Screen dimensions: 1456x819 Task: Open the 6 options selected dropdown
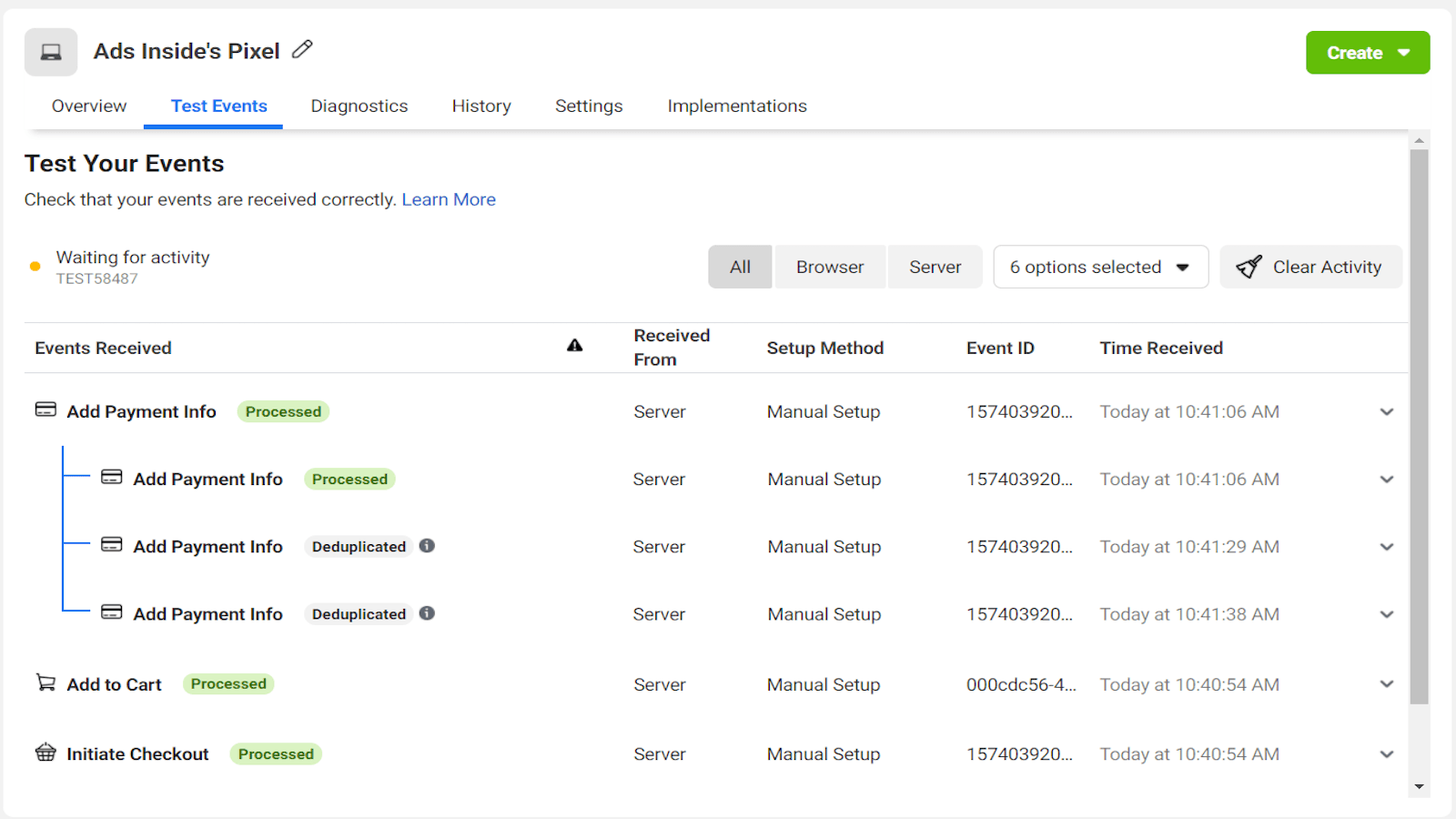tap(1099, 266)
